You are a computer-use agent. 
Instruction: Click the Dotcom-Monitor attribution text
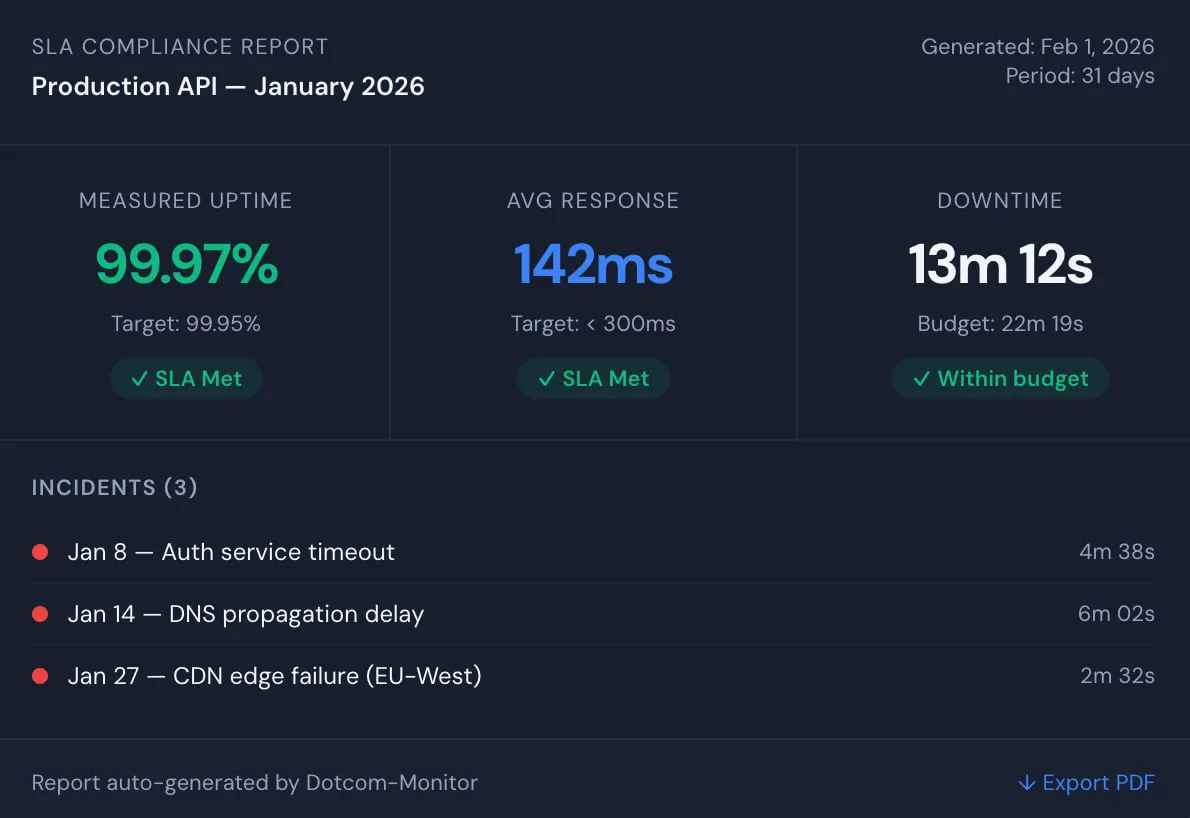coord(255,783)
